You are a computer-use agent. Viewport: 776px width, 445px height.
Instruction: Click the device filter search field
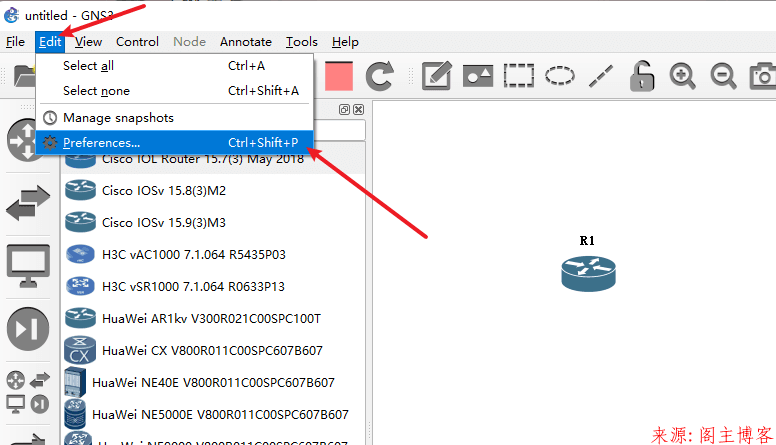tap(340, 130)
